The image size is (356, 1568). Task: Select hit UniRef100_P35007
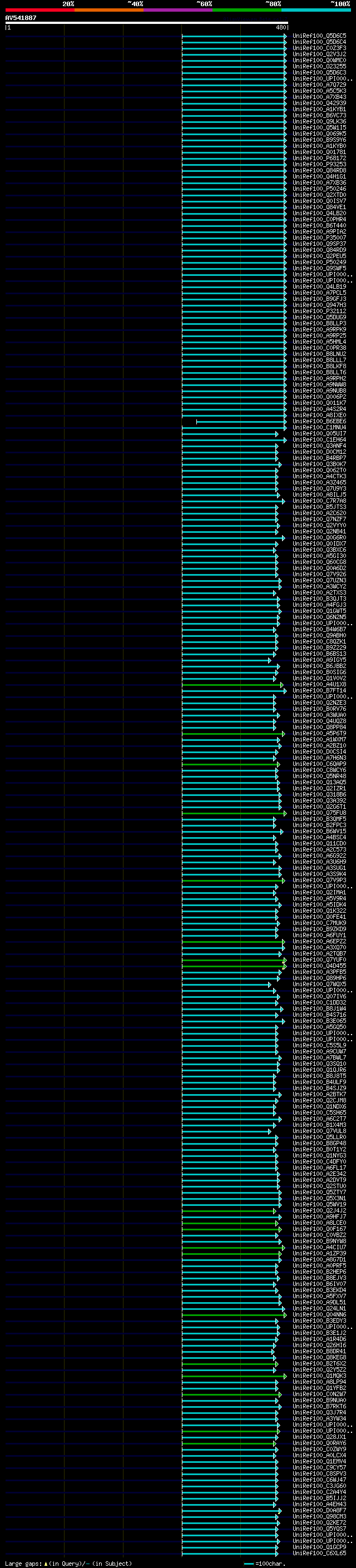point(319,238)
